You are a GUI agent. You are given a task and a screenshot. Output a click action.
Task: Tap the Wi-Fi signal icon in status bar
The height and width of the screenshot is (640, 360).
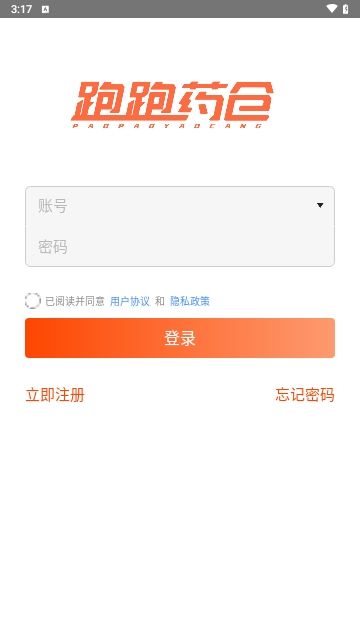click(x=332, y=9)
